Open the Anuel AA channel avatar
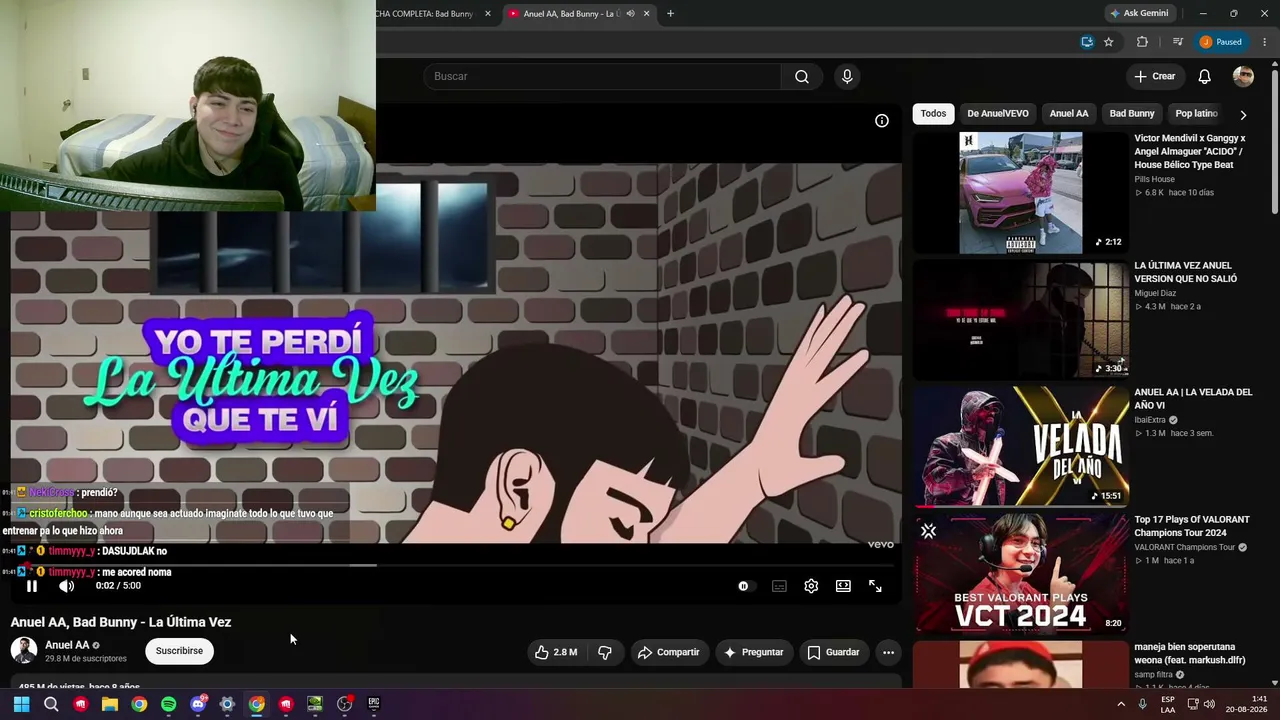Image resolution: width=1280 pixels, height=720 pixels. point(24,651)
